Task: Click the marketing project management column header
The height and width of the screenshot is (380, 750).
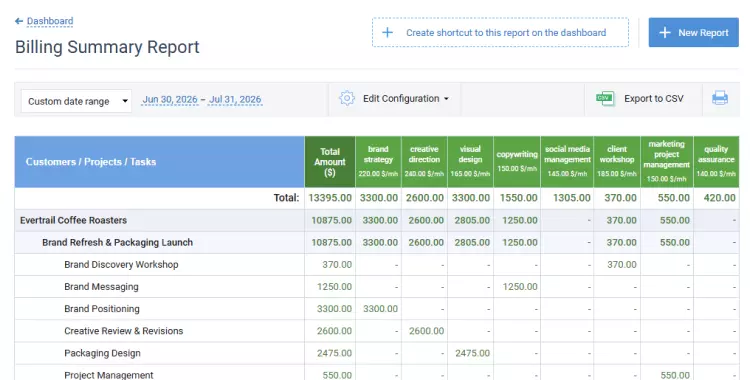Action: [x=666, y=162]
